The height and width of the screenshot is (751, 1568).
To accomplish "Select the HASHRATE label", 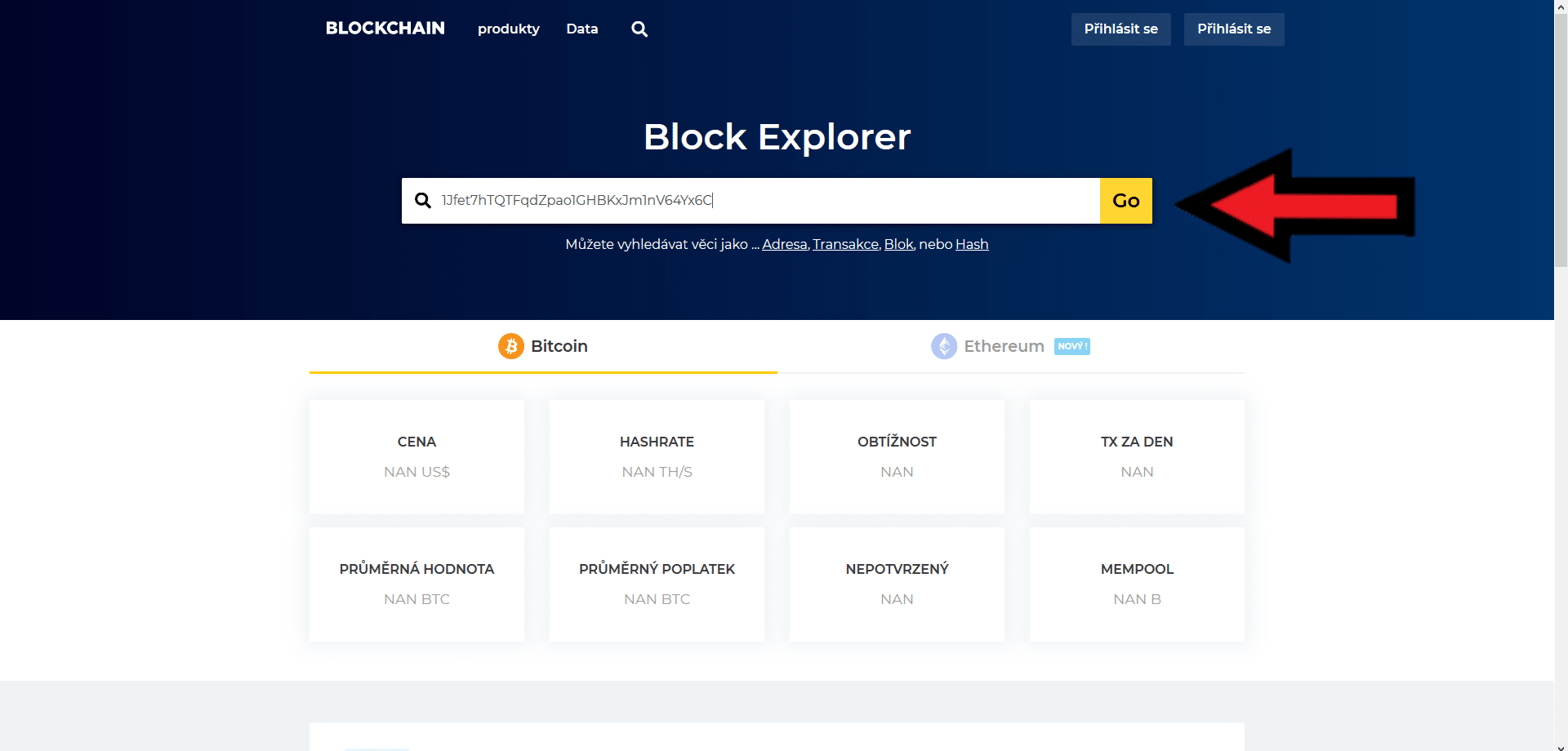I will [x=657, y=442].
